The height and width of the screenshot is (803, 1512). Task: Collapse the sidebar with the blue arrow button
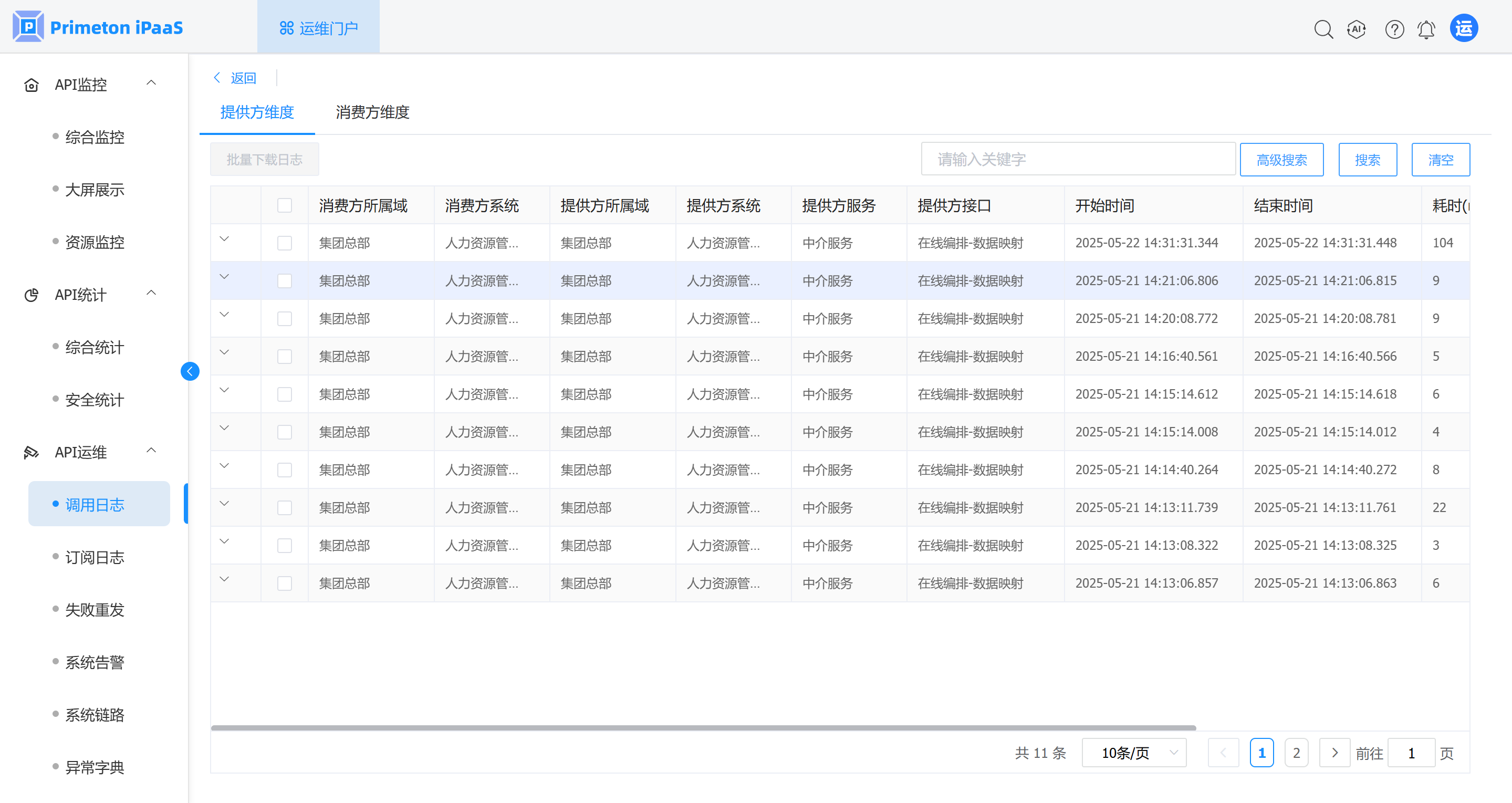coord(190,371)
